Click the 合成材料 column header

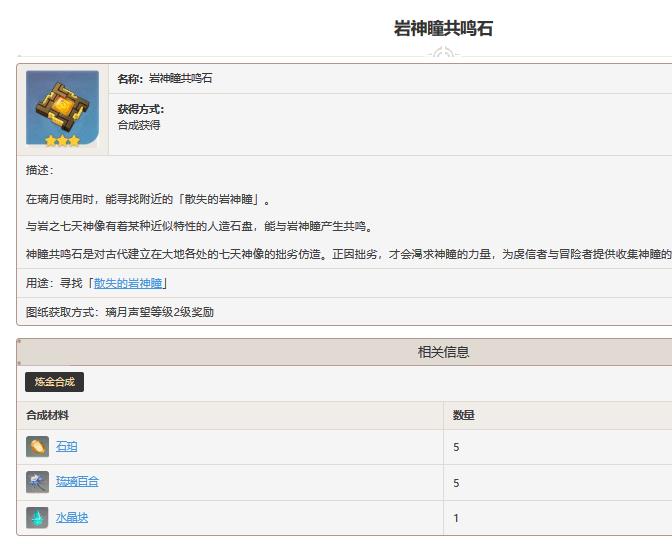click(x=48, y=415)
